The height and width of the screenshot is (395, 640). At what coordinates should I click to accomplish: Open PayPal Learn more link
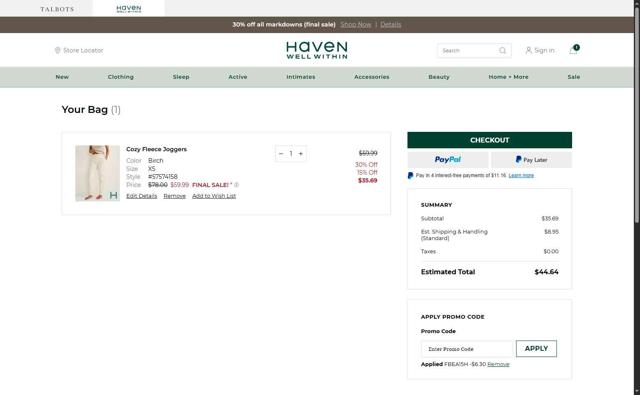pyautogui.click(x=521, y=175)
